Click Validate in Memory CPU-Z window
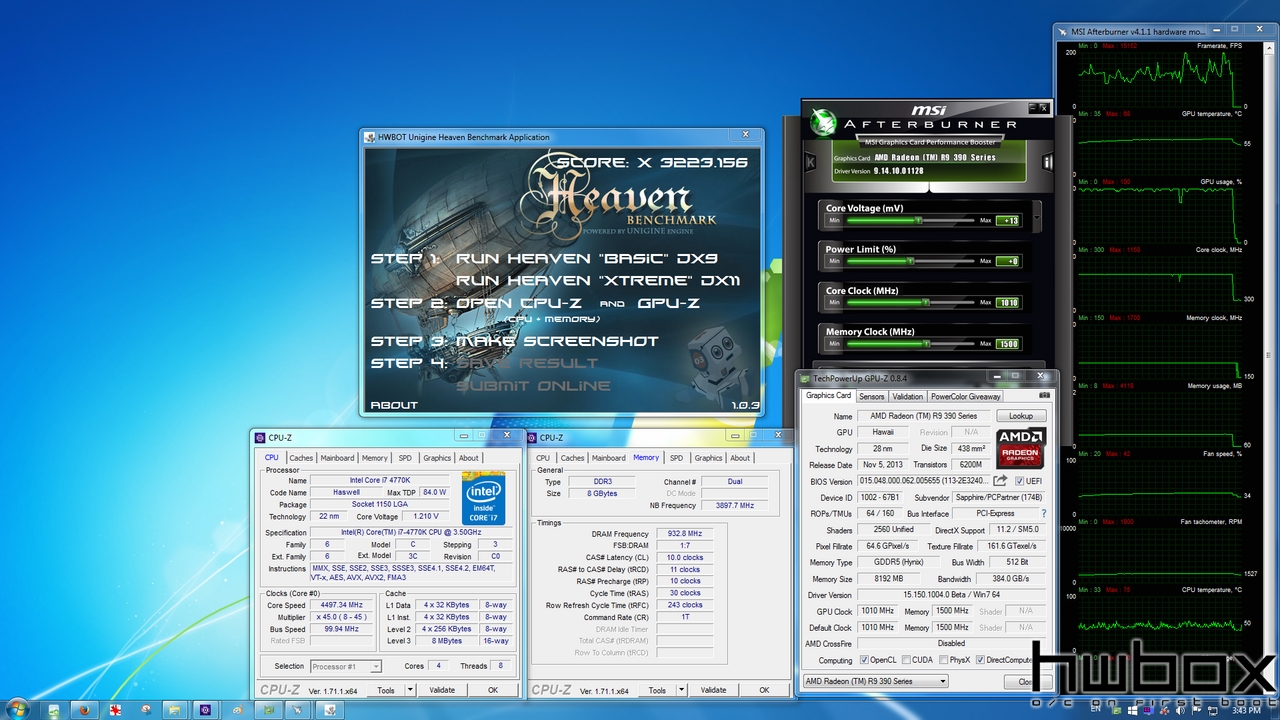 click(x=714, y=690)
